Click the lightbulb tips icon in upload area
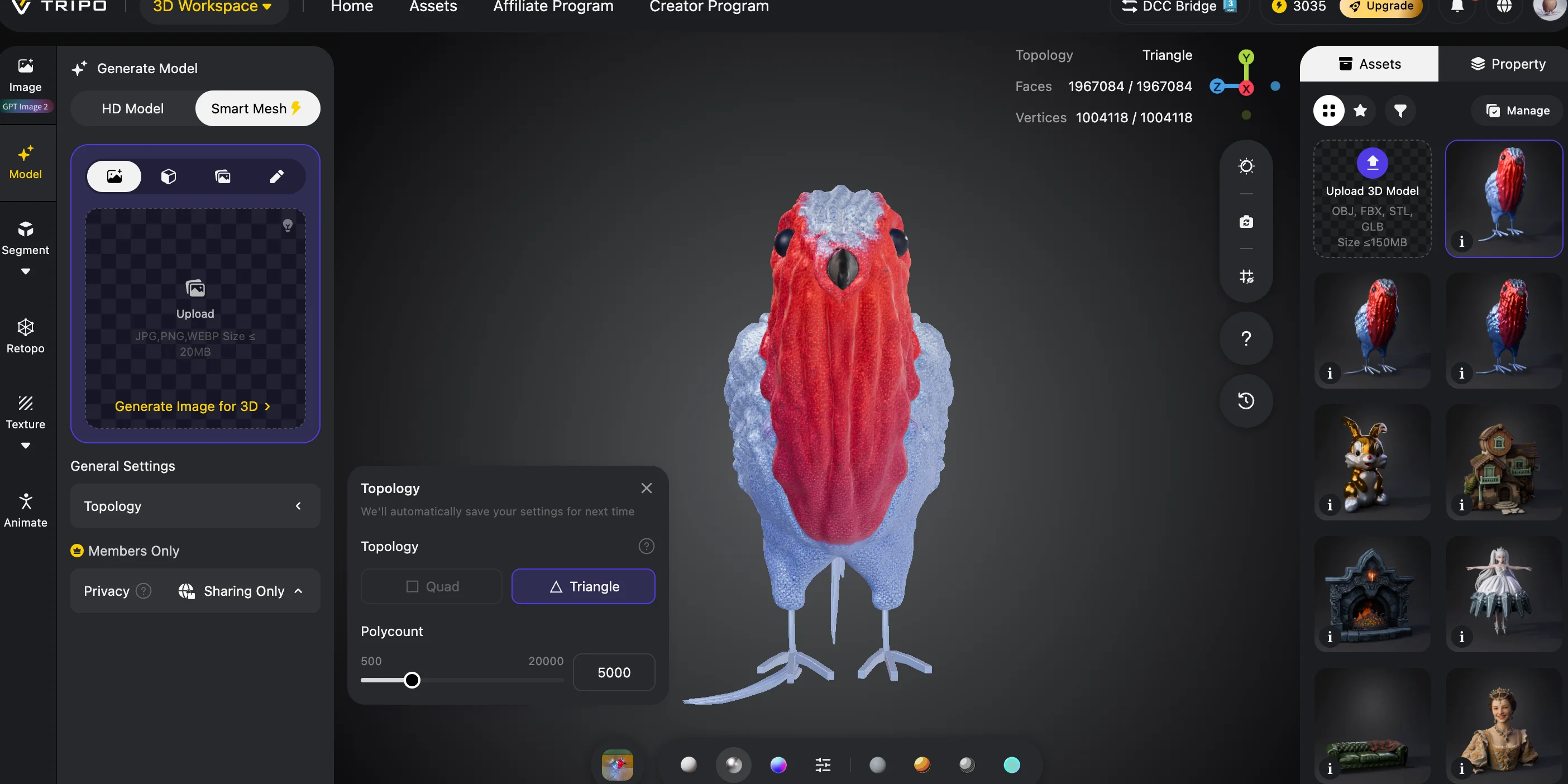Image resolution: width=1568 pixels, height=784 pixels. tap(288, 225)
